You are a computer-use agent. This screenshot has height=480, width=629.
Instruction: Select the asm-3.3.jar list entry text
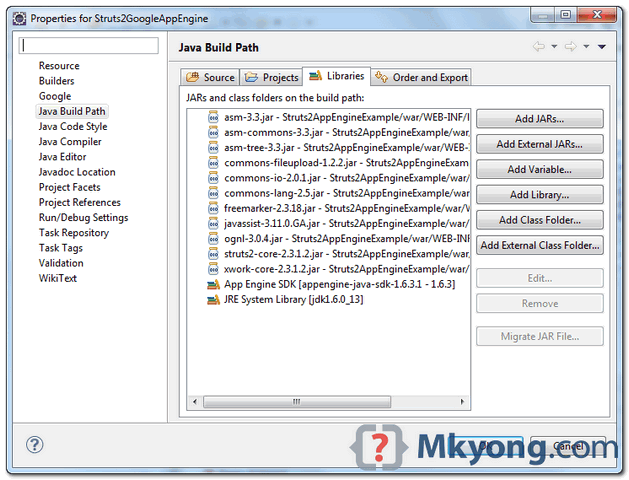[x=347, y=117]
